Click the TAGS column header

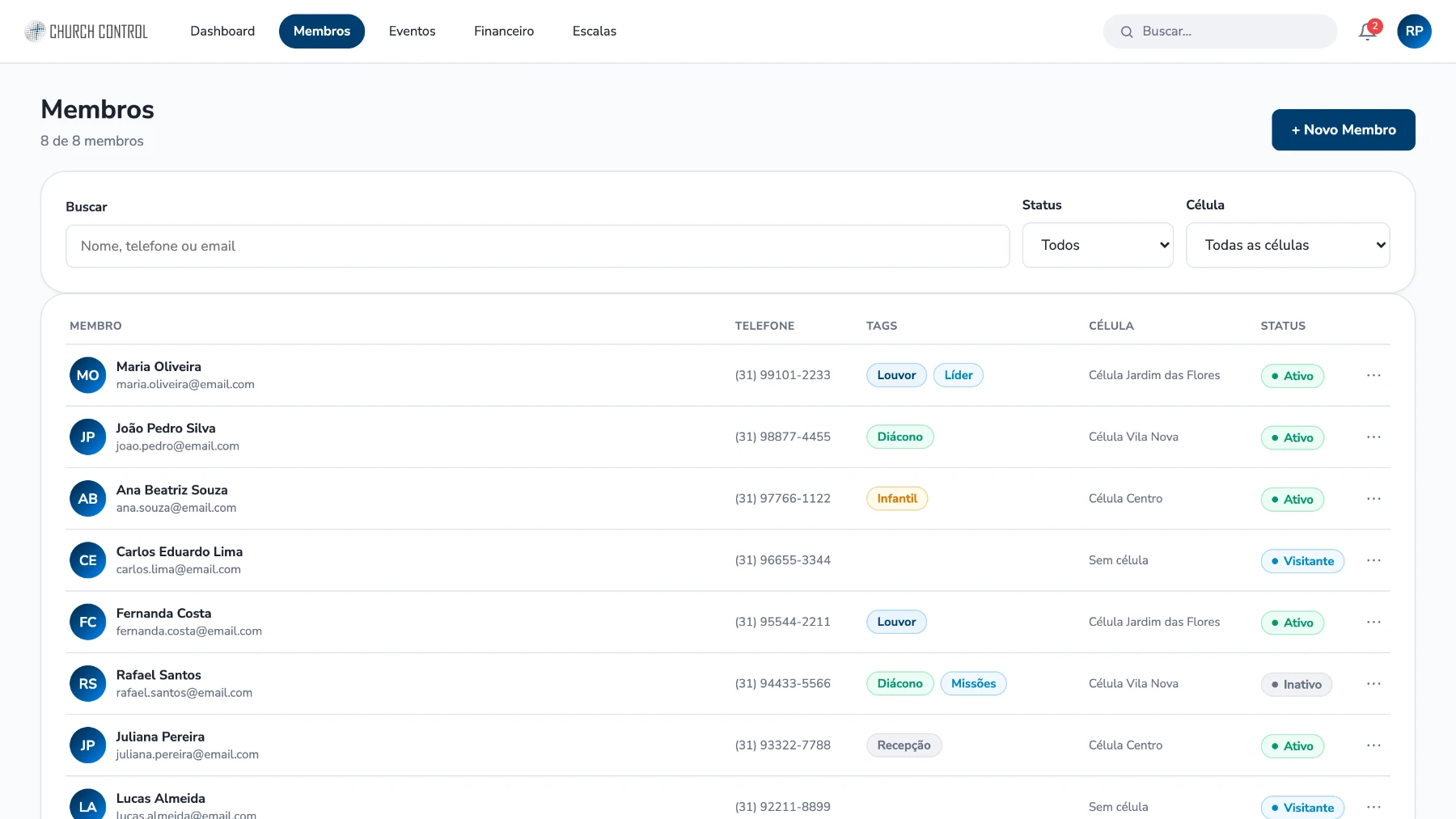click(882, 326)
